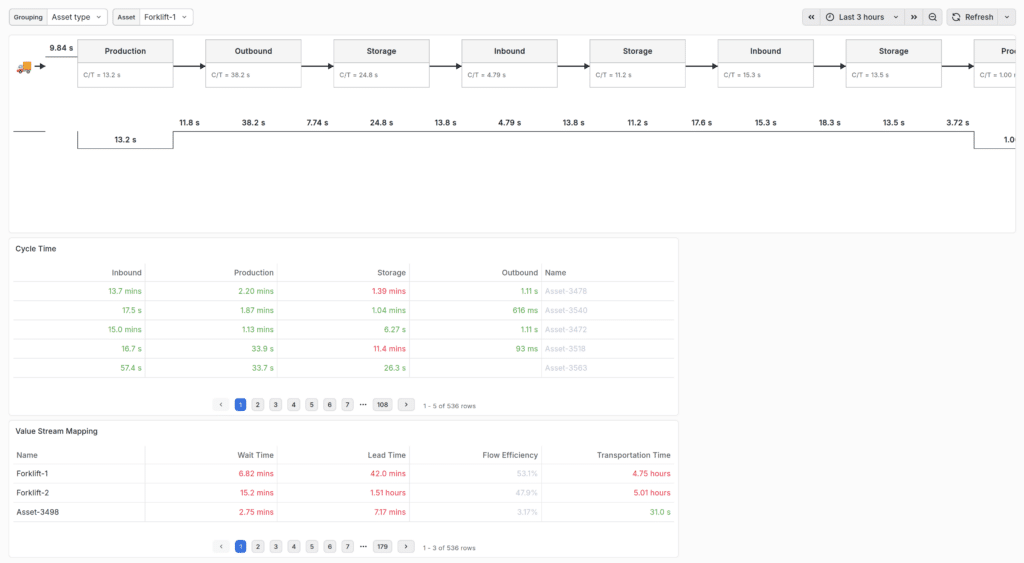Click Asset-3498 row name

[x=37, y=512]
